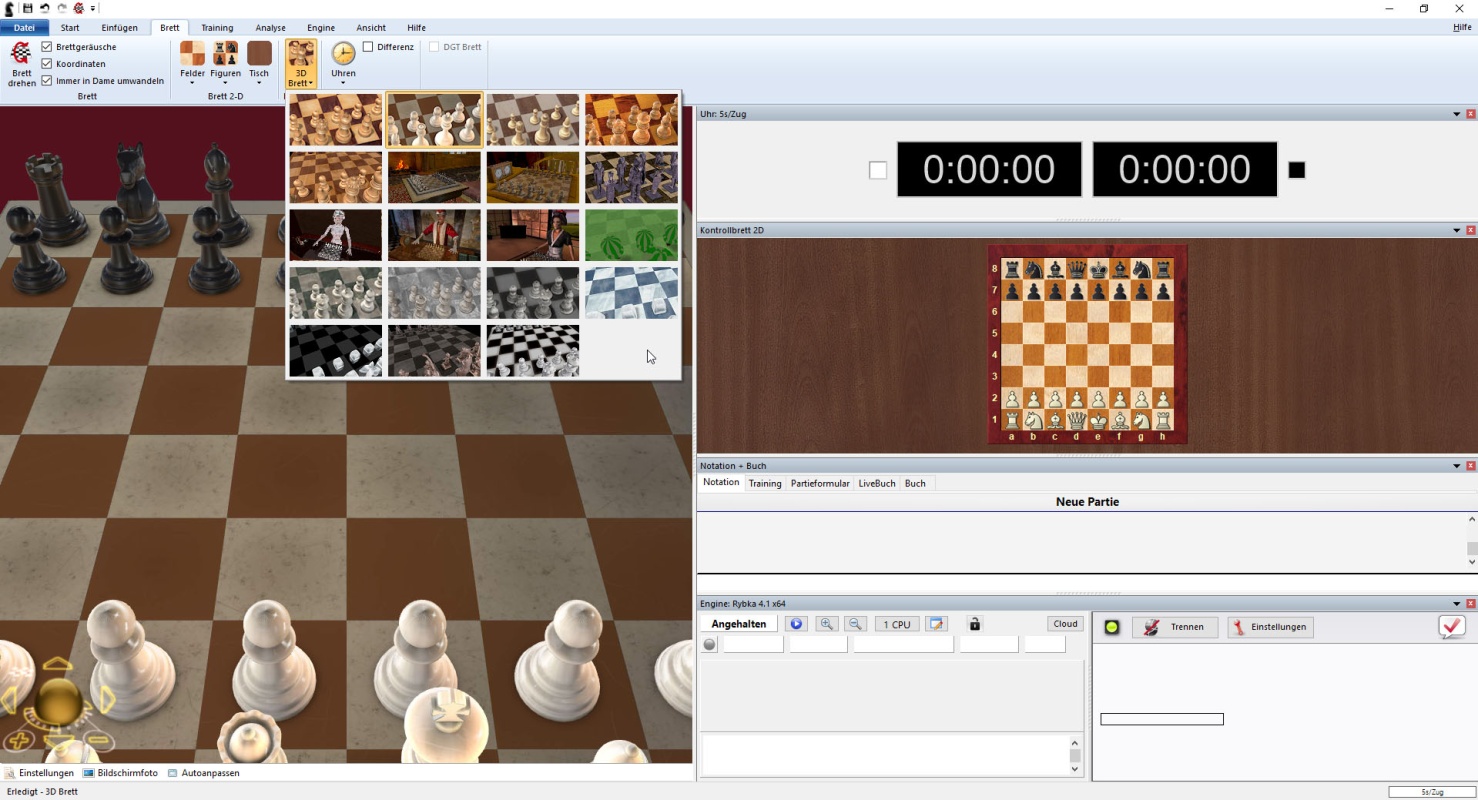Open Notation + Buch panel dropdown arrow
The width and height of the screenshot is (1478, 800).
(x=1457, y=466)
